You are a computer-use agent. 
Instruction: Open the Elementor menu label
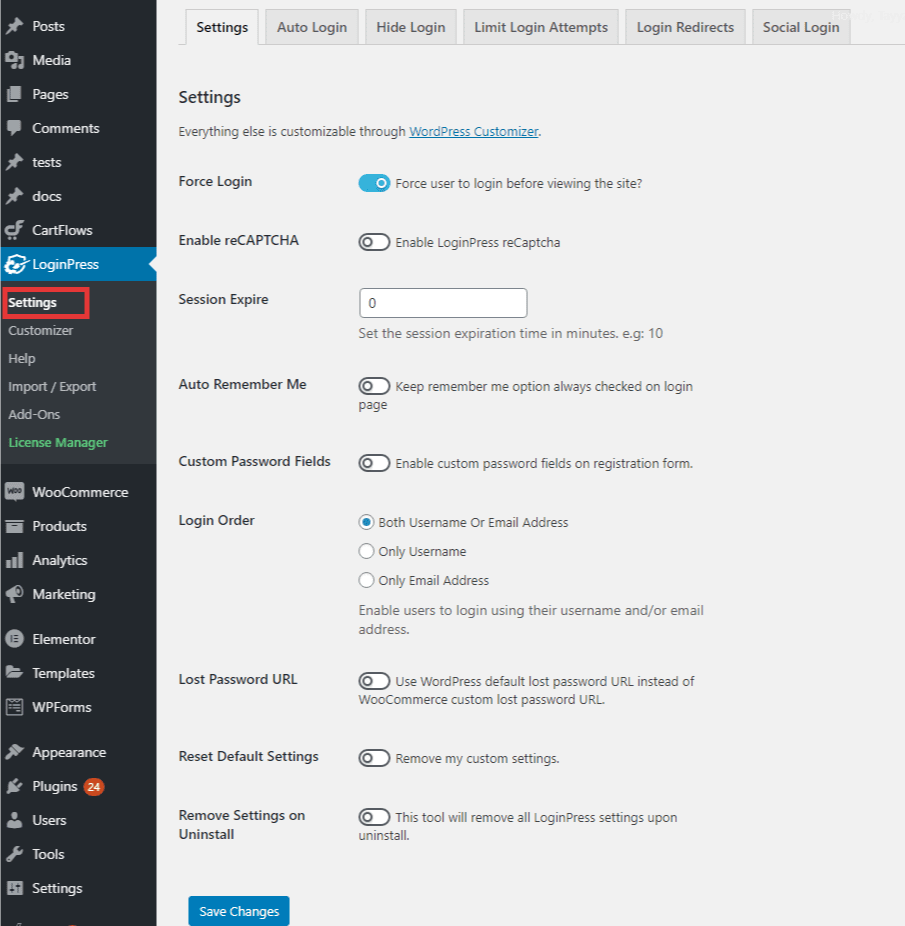click(x=64, y=639)
